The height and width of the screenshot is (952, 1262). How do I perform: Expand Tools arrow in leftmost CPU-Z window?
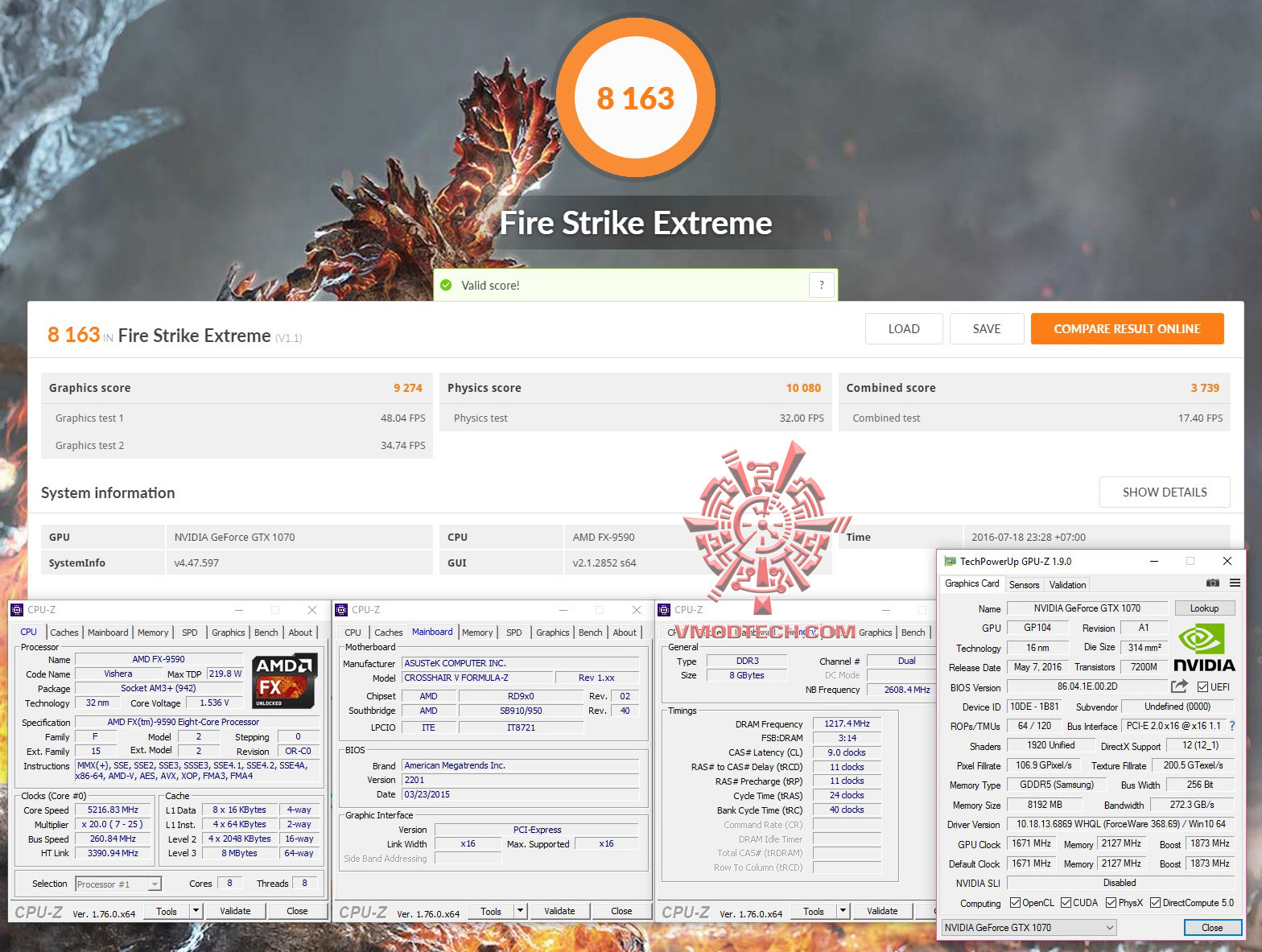point(196,911)
